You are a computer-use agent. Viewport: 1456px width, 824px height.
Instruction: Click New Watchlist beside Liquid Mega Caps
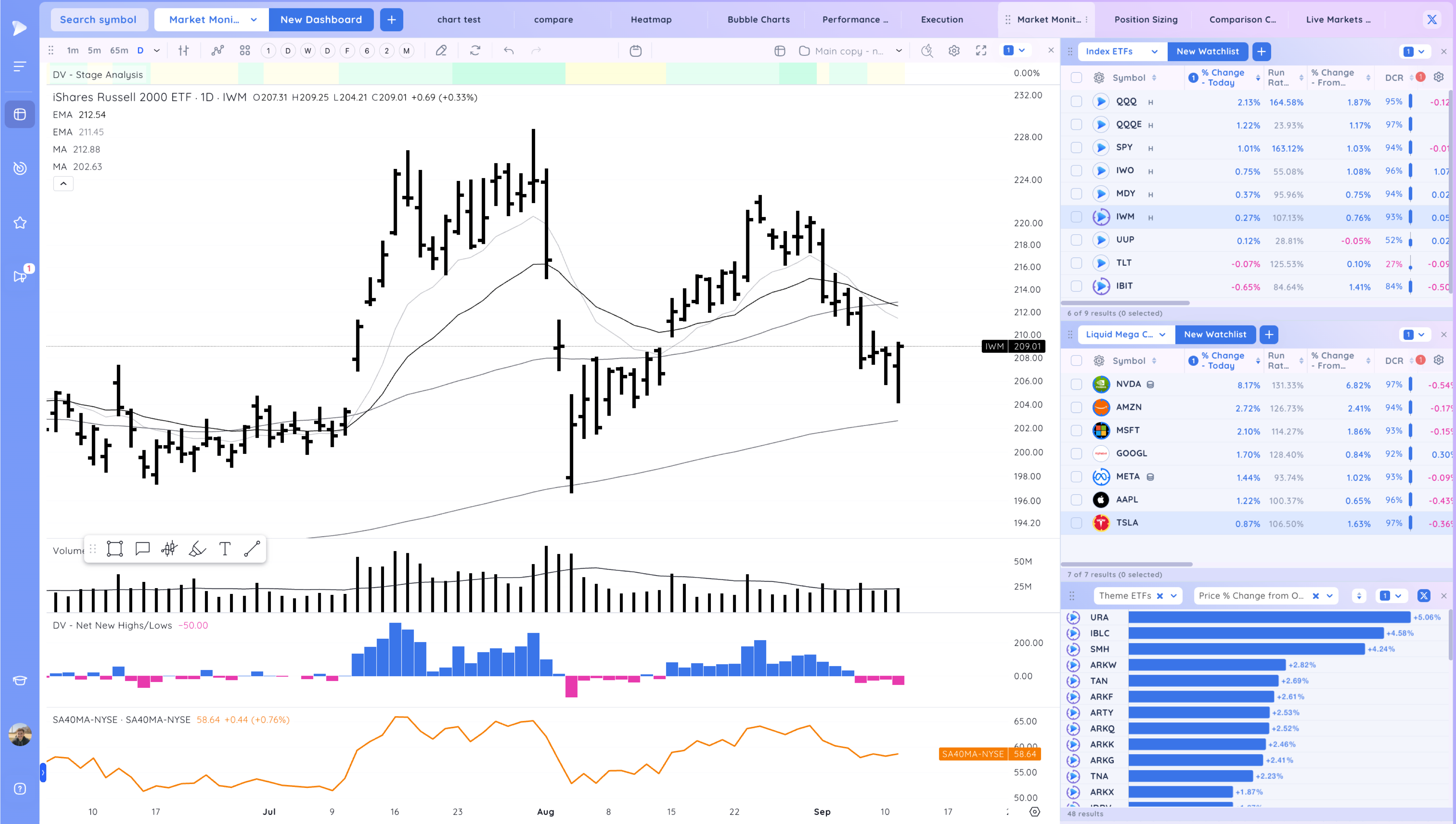(x=1215, y=334)
